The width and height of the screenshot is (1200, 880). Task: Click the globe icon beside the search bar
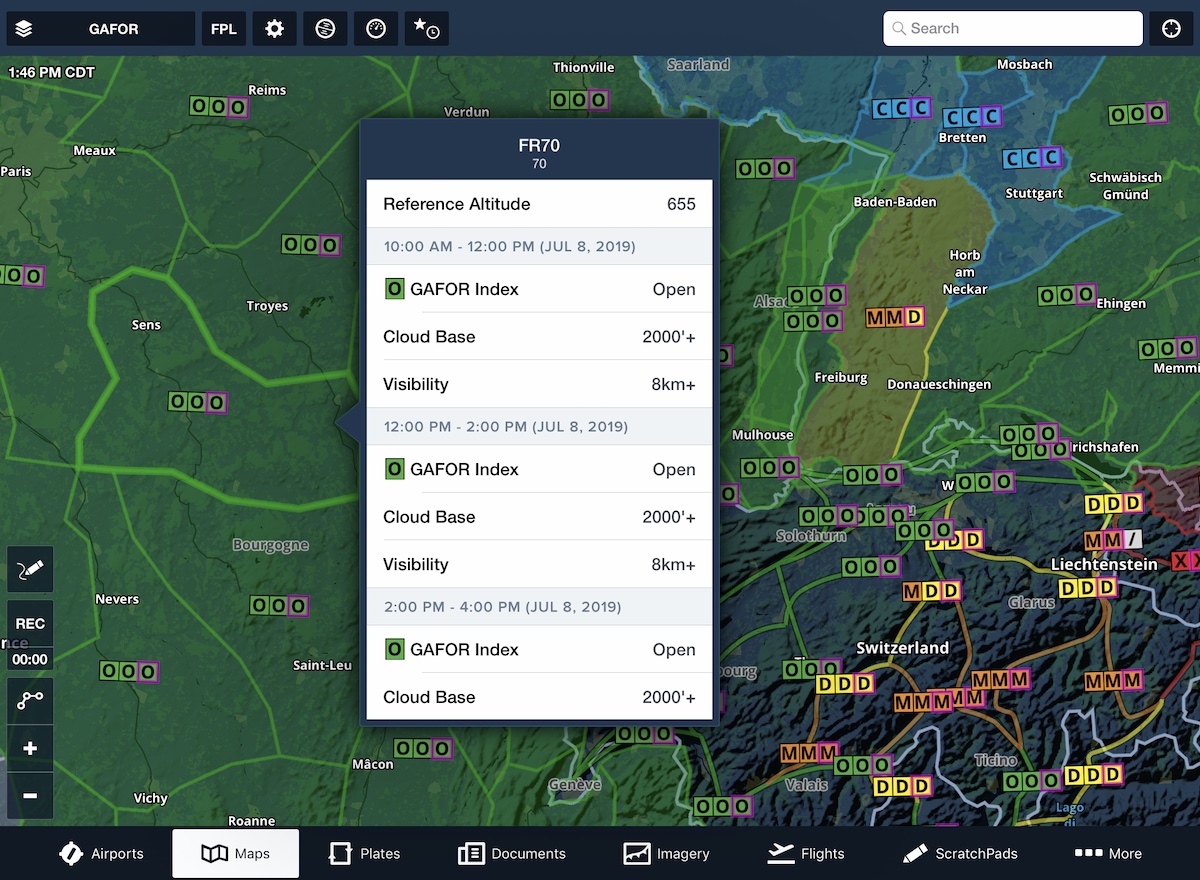pyautogui.click(x=1170, y=28)
